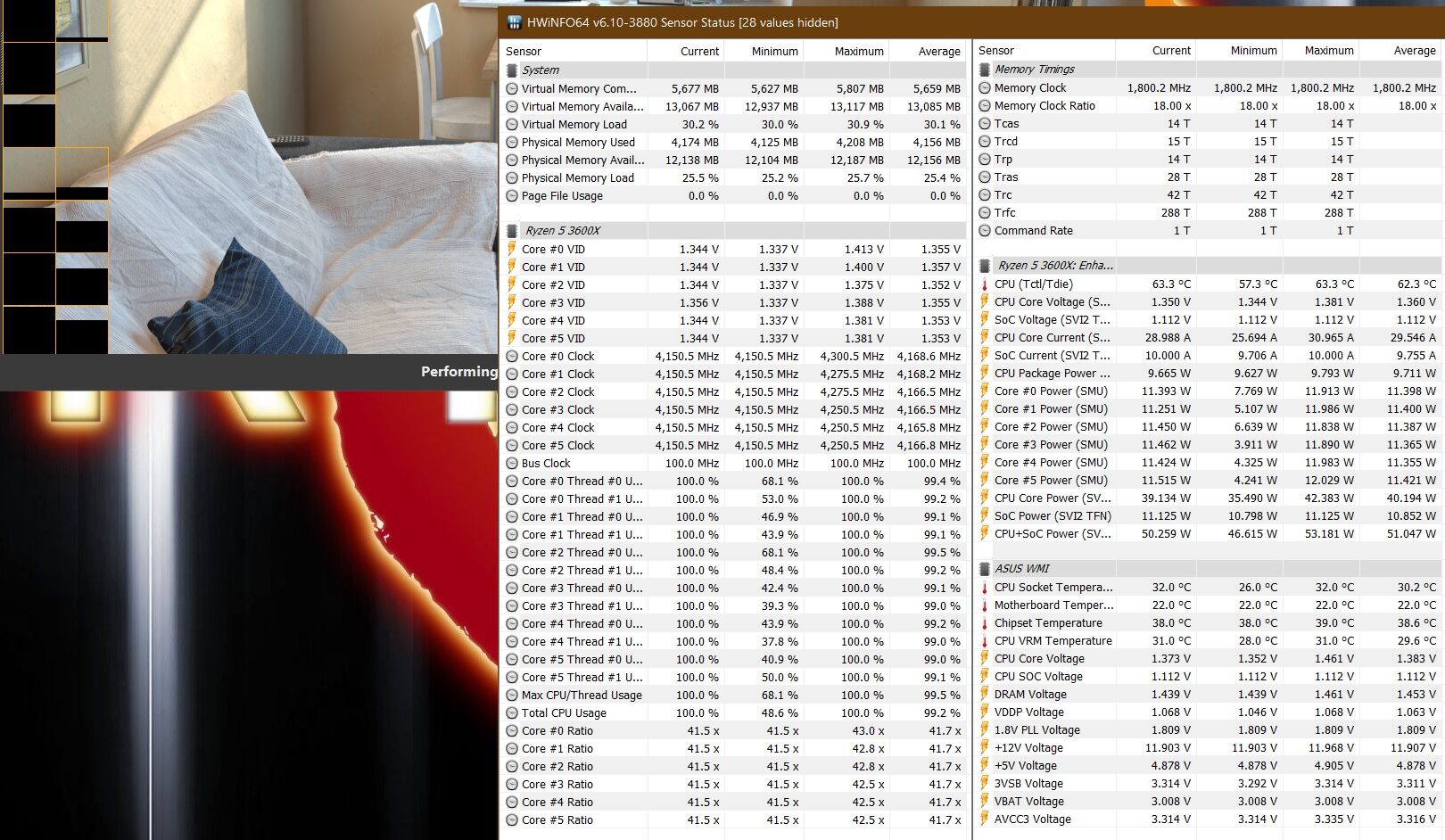The image size is (1445, 840).
Task: Click the clock icon beside Core #0 Clock
Action: [512, 356]
